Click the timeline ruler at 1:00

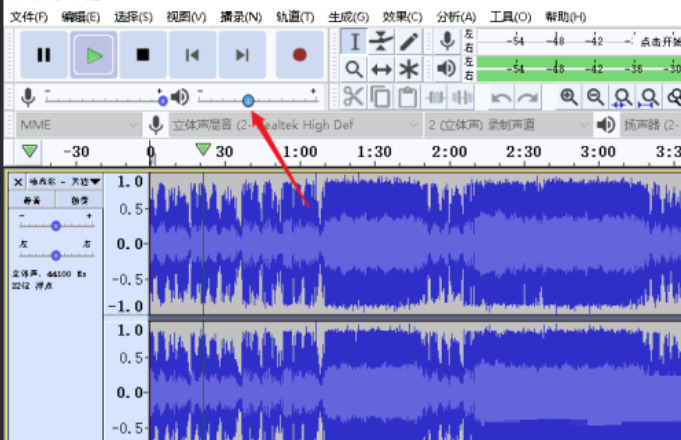click(x=300, y=152)
